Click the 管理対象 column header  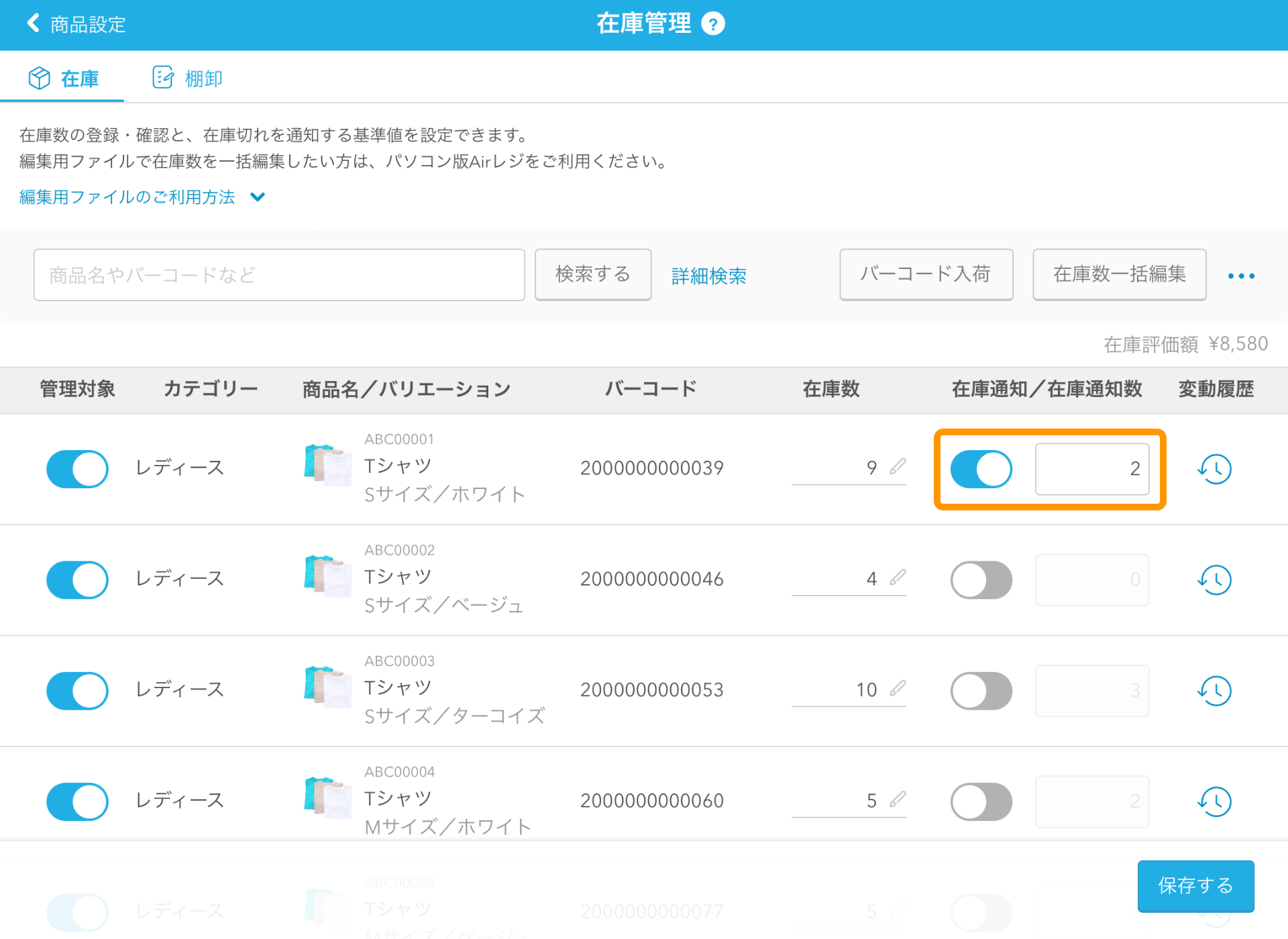click(77, 389)
